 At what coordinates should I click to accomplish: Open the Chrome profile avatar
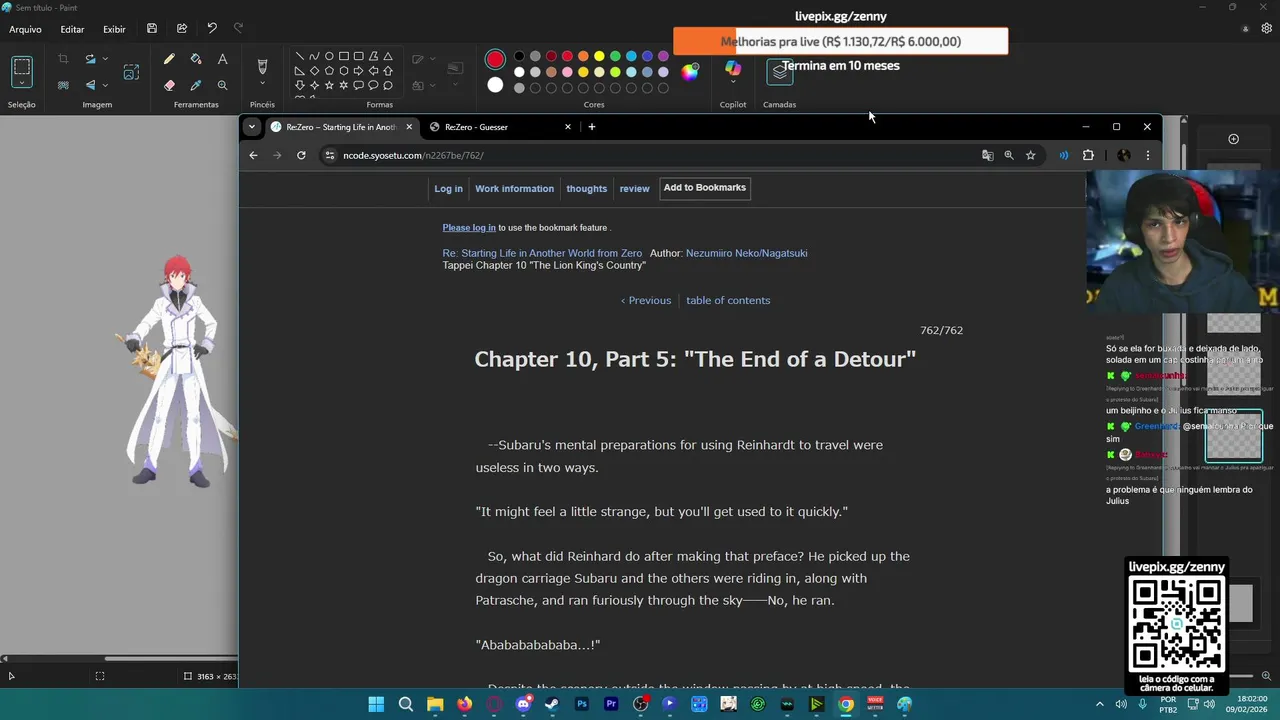1124,155
